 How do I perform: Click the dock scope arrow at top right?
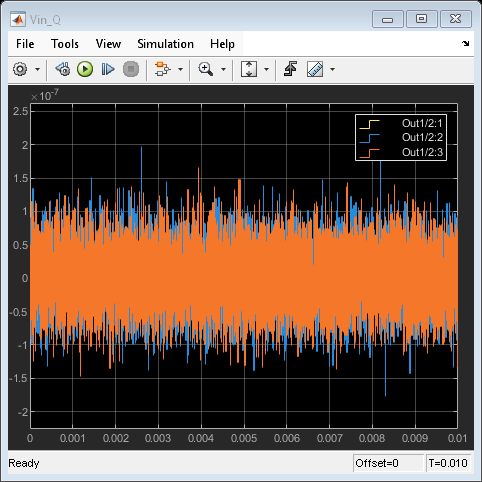tap(465, 43)
